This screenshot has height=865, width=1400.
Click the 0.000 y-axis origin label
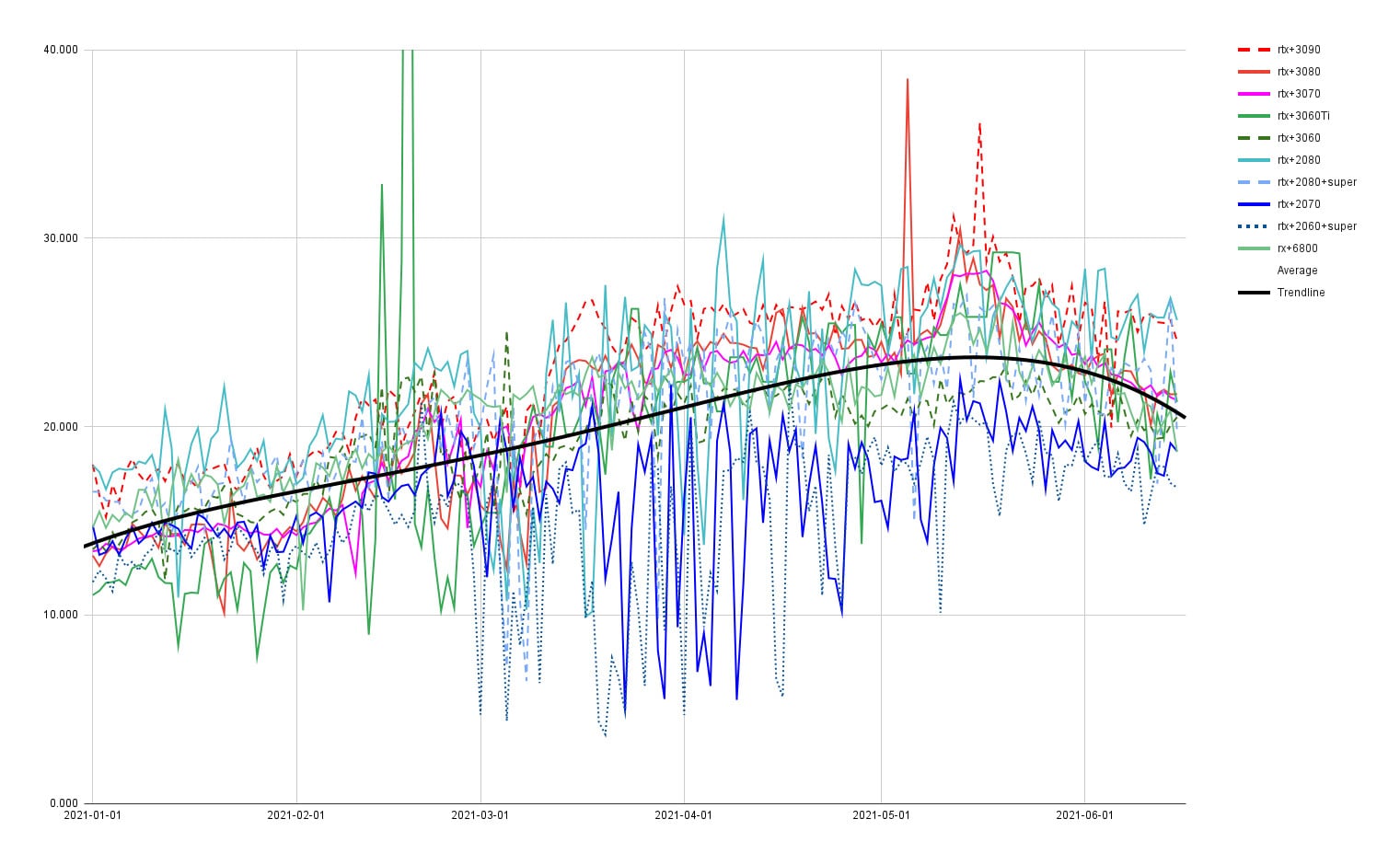(64, 803)
